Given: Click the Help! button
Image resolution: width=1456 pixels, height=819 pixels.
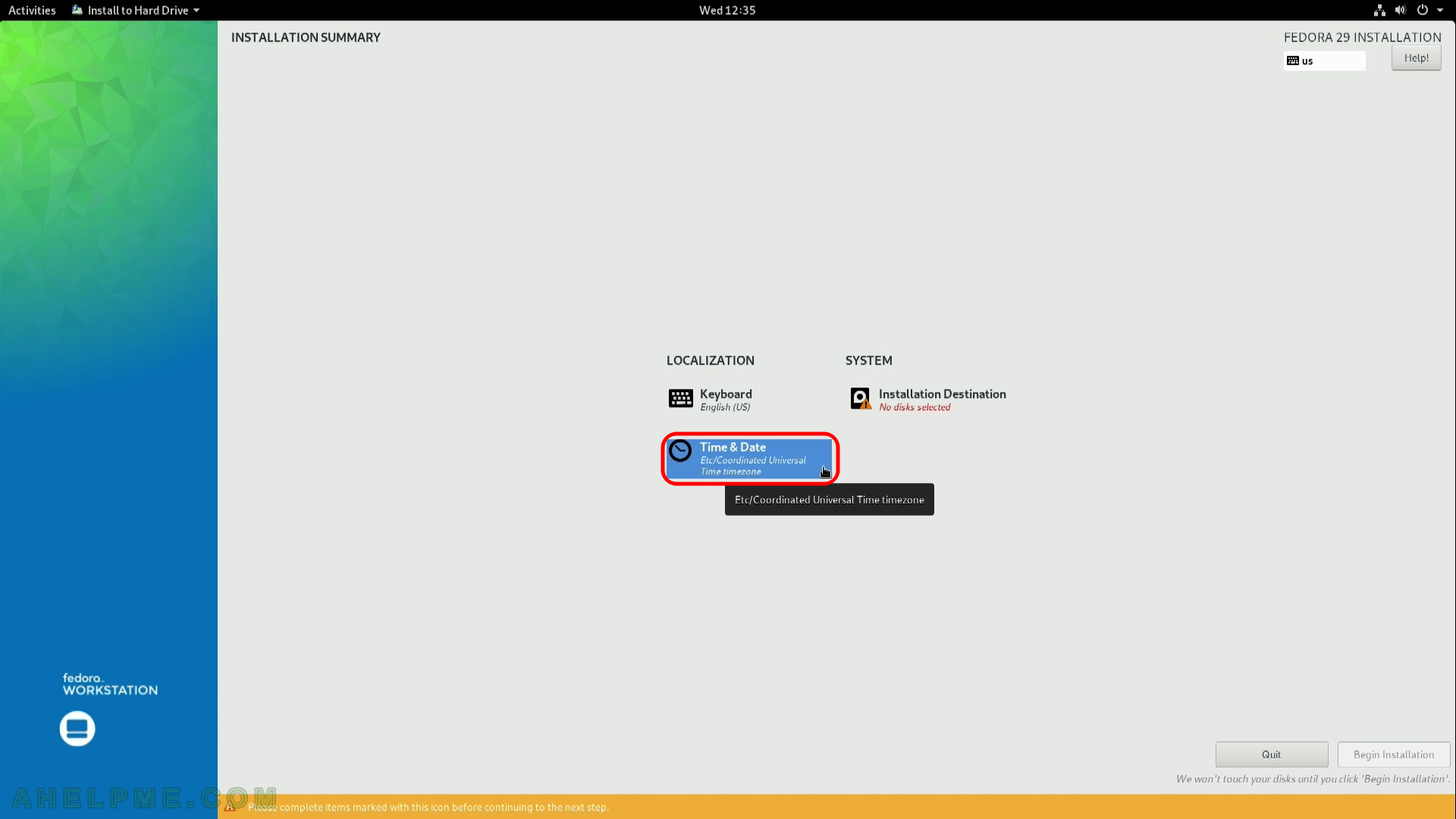Looking at the screenshot, I should click(x=1416, y=58).
